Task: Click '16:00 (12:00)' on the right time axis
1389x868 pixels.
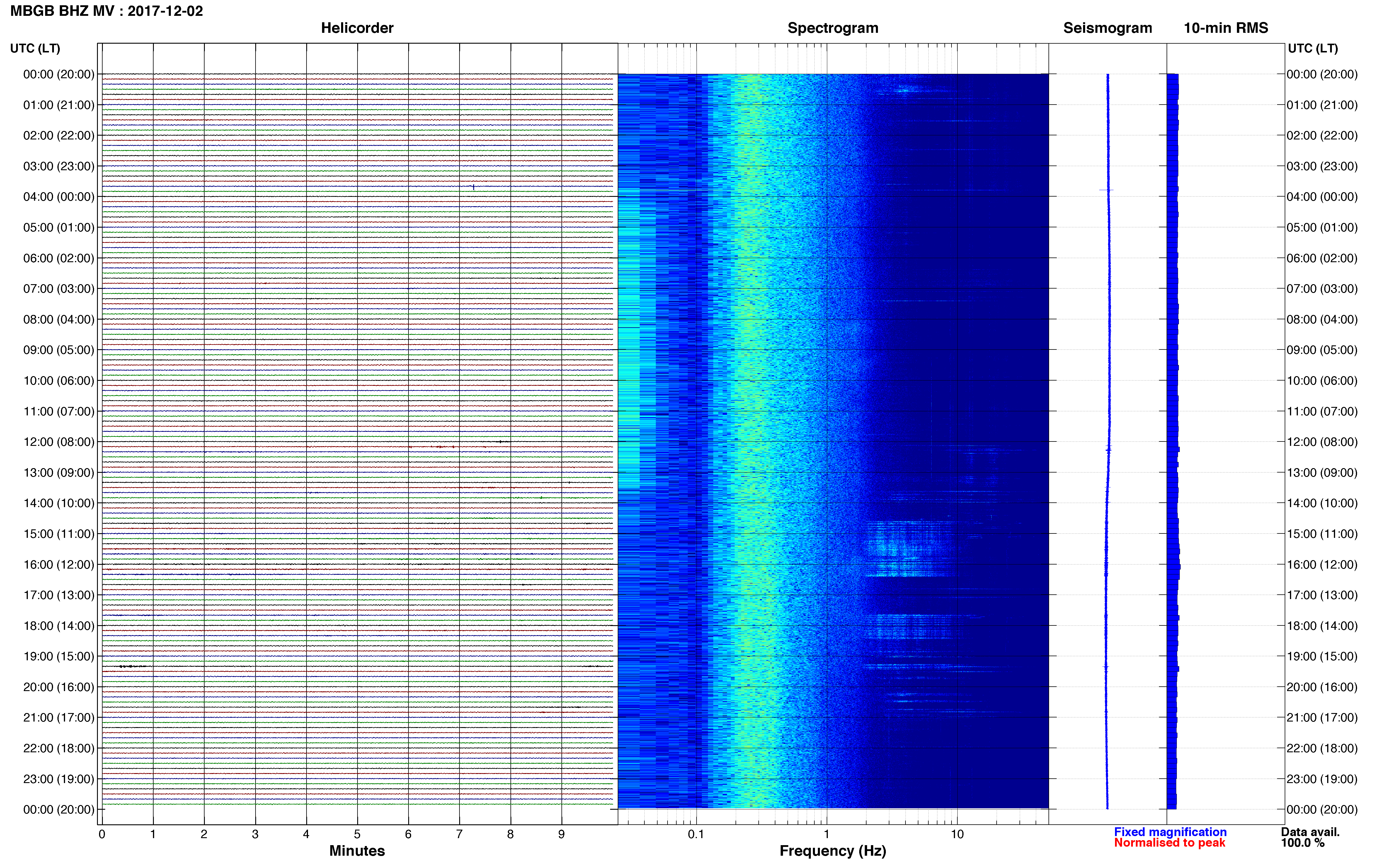Action: pos(1322,564)
